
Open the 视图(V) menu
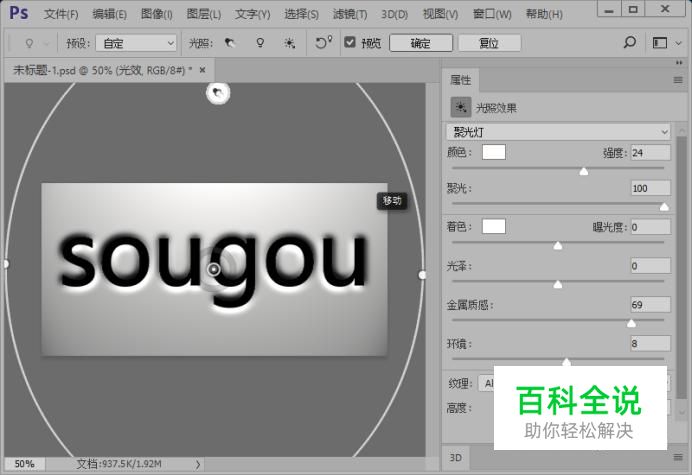click(x=440, y=14)
